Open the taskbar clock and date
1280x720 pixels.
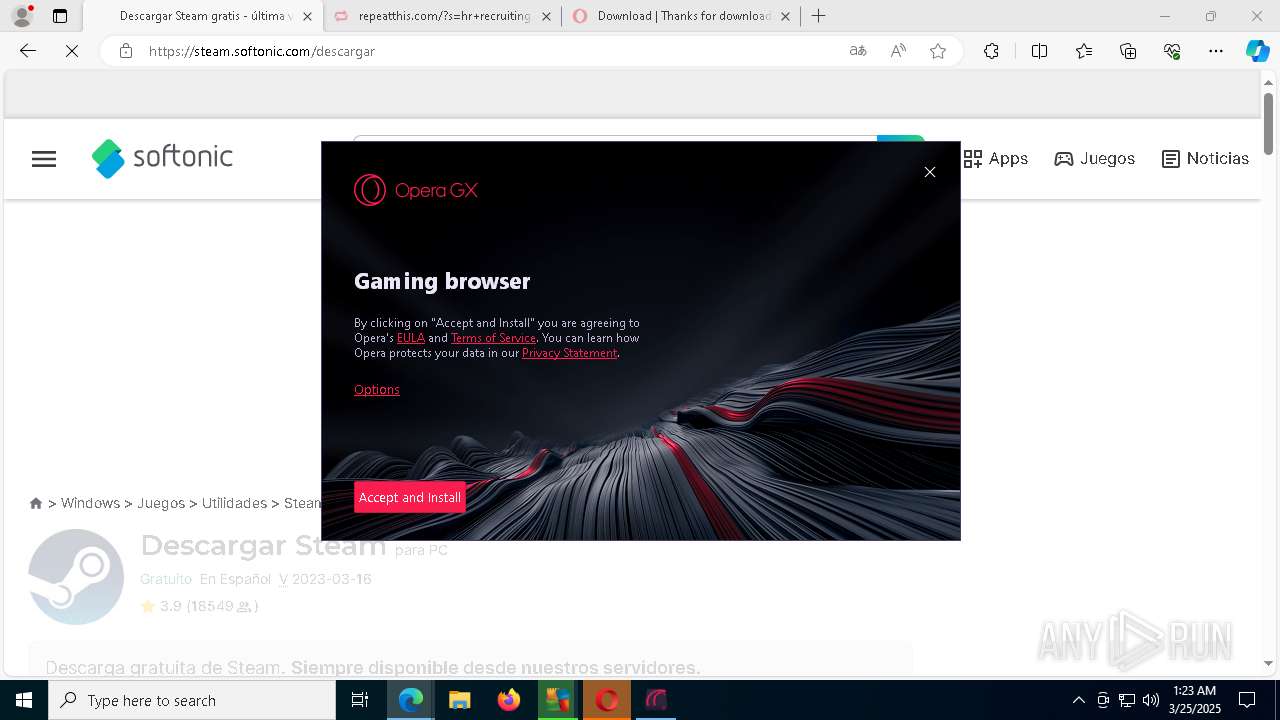pos(1195,700)
